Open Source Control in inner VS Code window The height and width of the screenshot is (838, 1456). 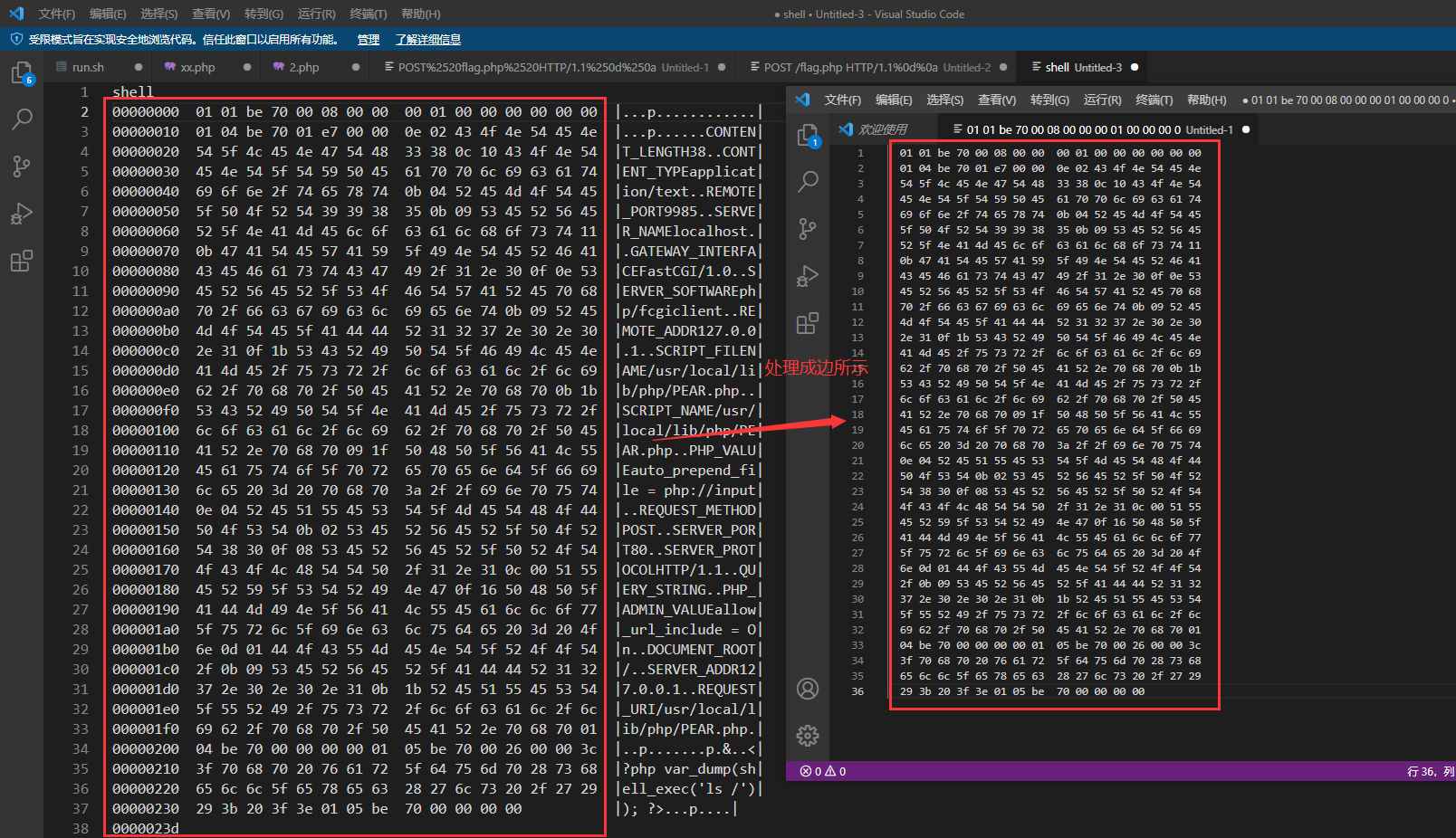click(x=808, y=229)
